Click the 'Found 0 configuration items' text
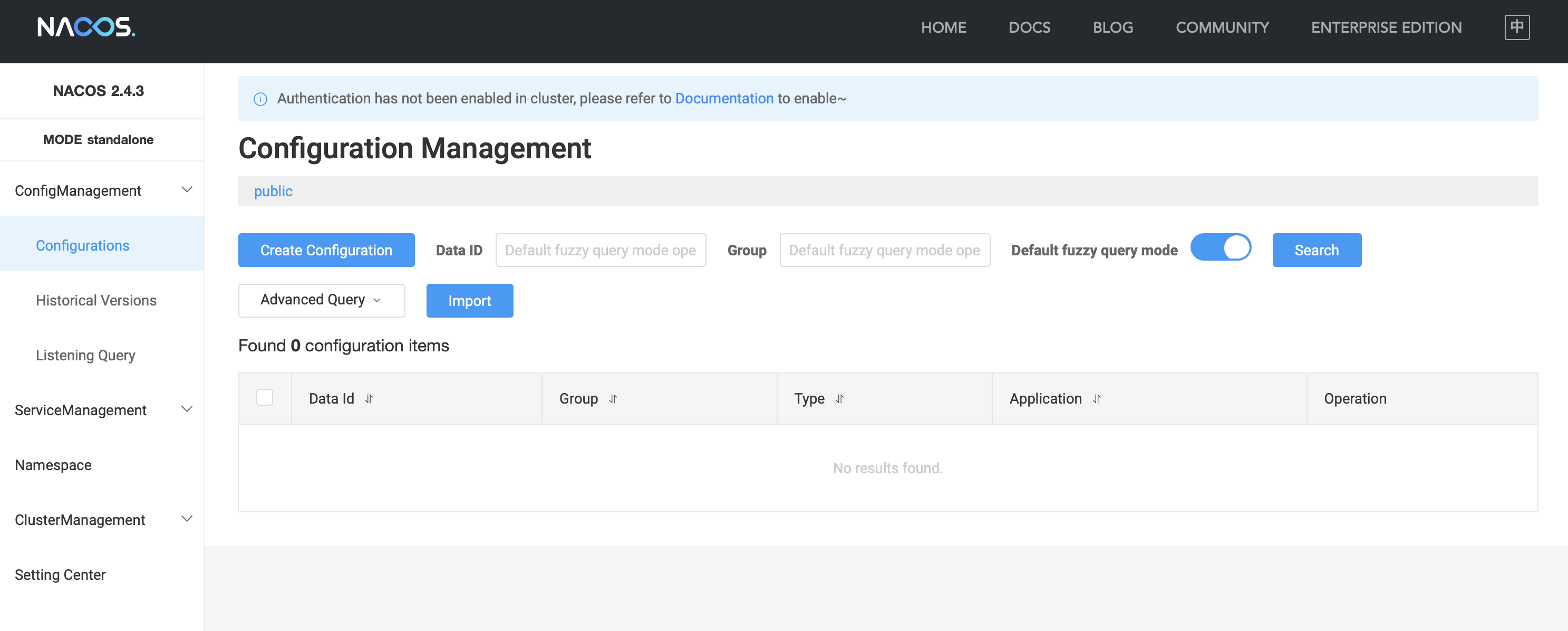The height and width of the screenshot is (631, 1568). click(x=343, y=346)
